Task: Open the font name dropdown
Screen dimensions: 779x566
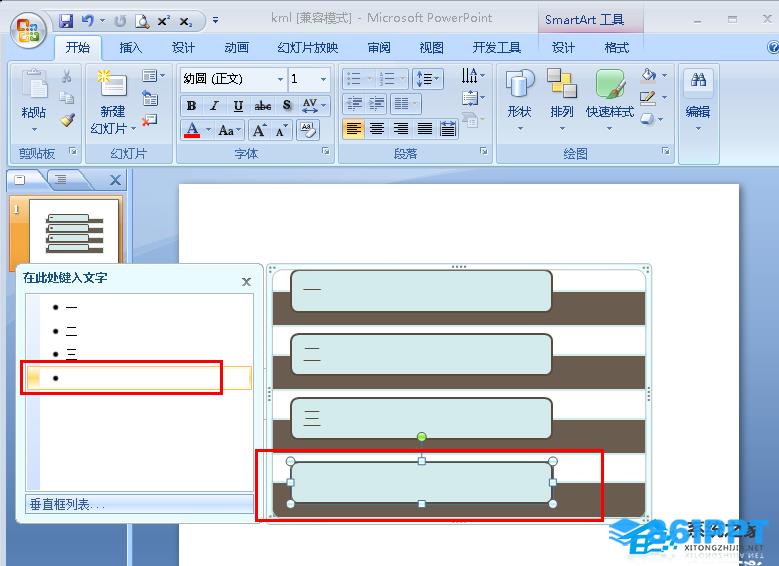Action: tap(280, 79)
